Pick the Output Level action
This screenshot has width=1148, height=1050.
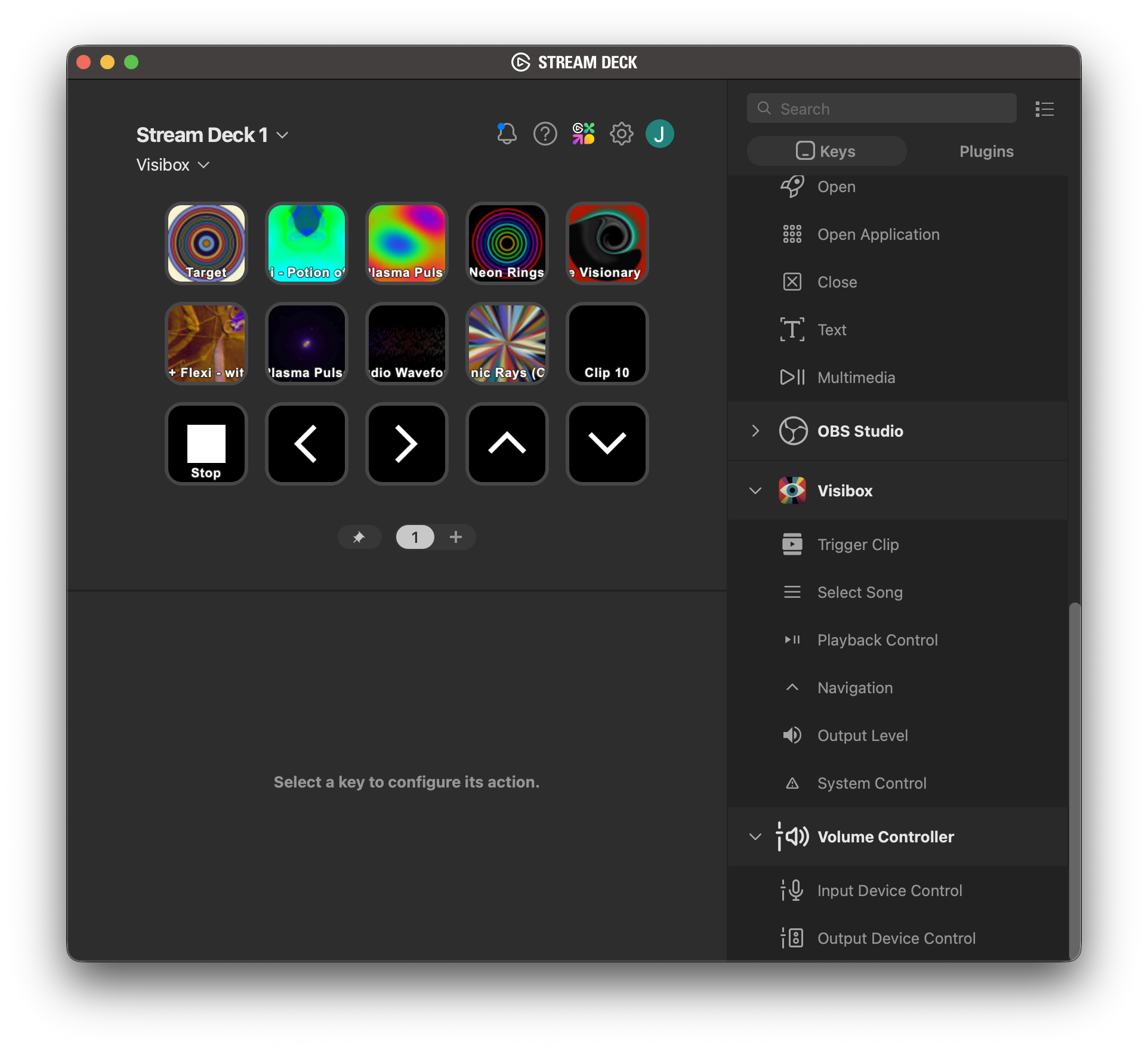(x=862, y=735)
